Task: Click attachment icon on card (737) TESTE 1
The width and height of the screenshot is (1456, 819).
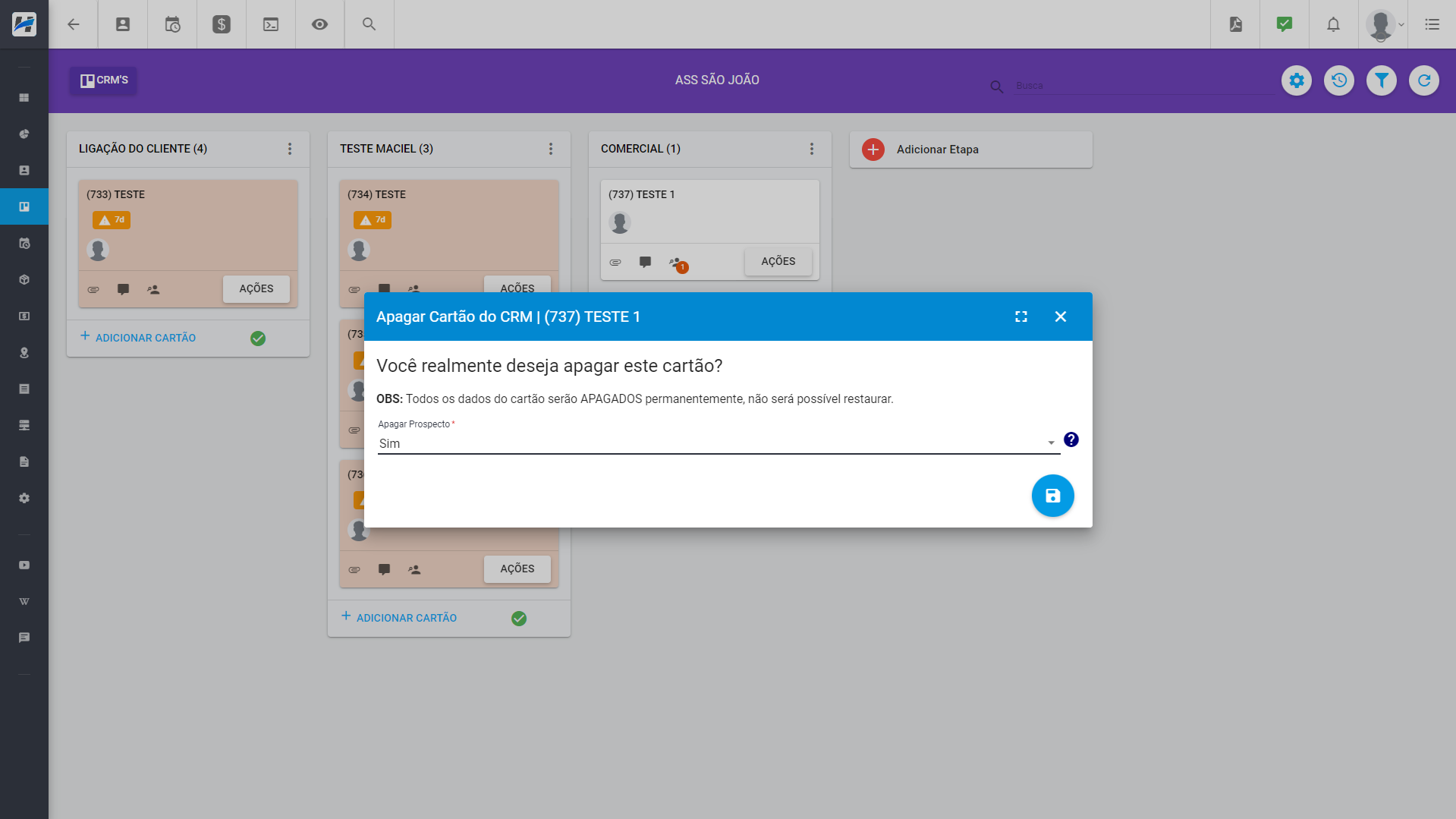Action: 615,263
